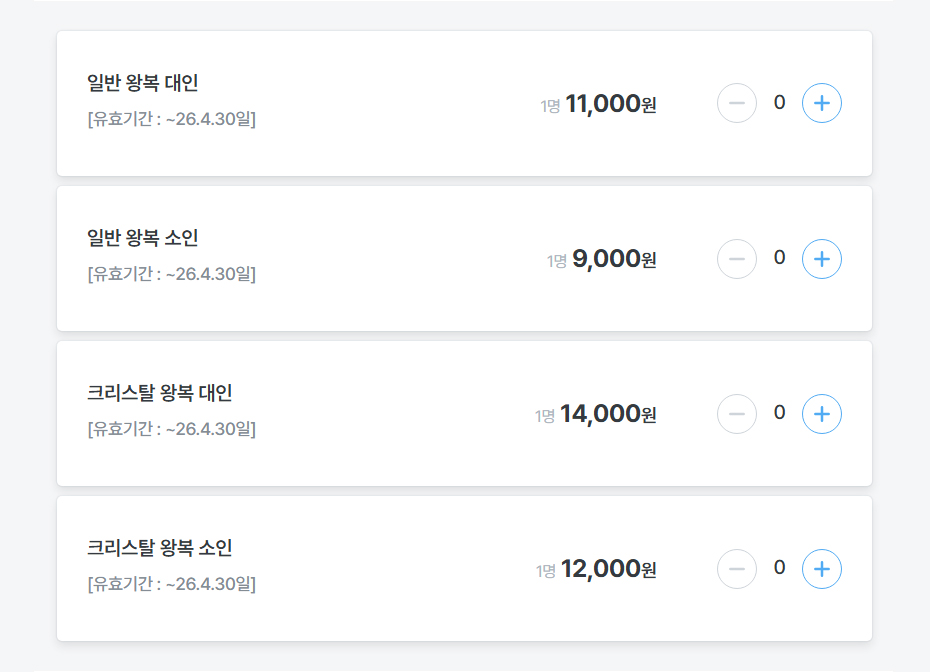
Task: Click validity period text under 크리스탈 왕복 대인
Action: coord(171,429)
